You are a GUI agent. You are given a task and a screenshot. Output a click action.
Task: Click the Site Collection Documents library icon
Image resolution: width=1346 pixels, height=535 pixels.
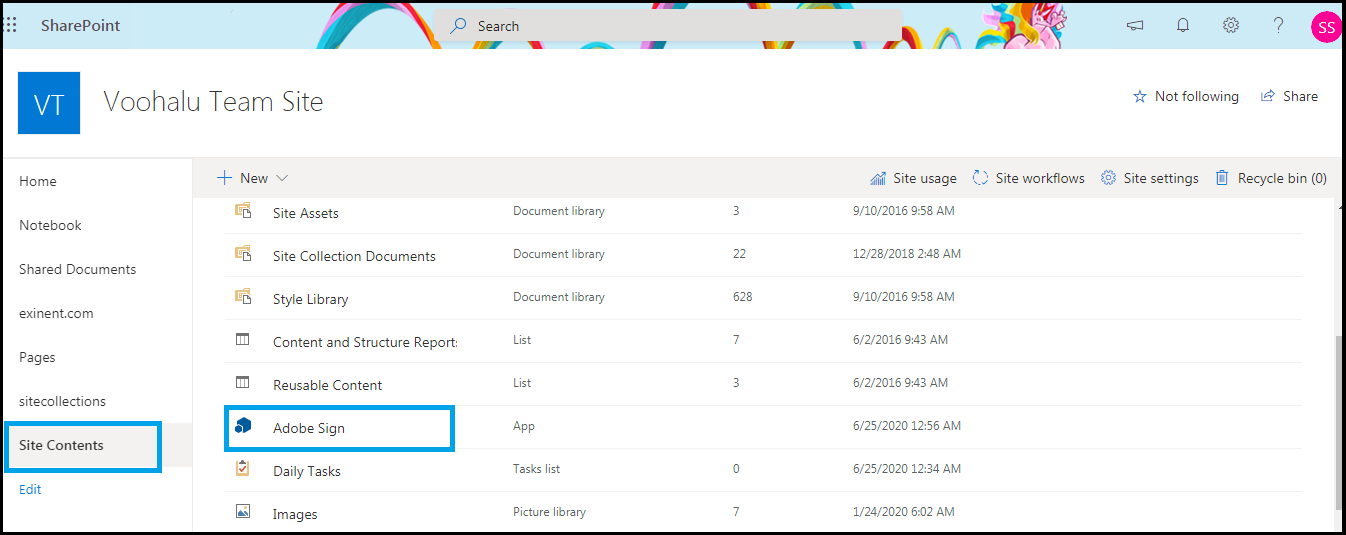[242, 254]
